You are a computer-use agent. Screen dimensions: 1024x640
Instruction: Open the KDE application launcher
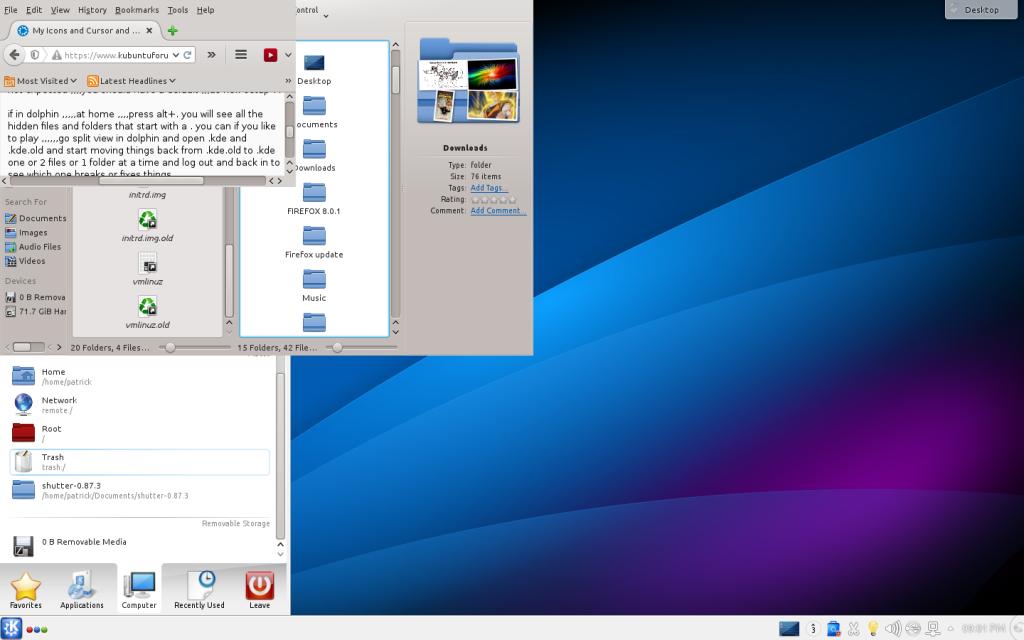point(12,628)
